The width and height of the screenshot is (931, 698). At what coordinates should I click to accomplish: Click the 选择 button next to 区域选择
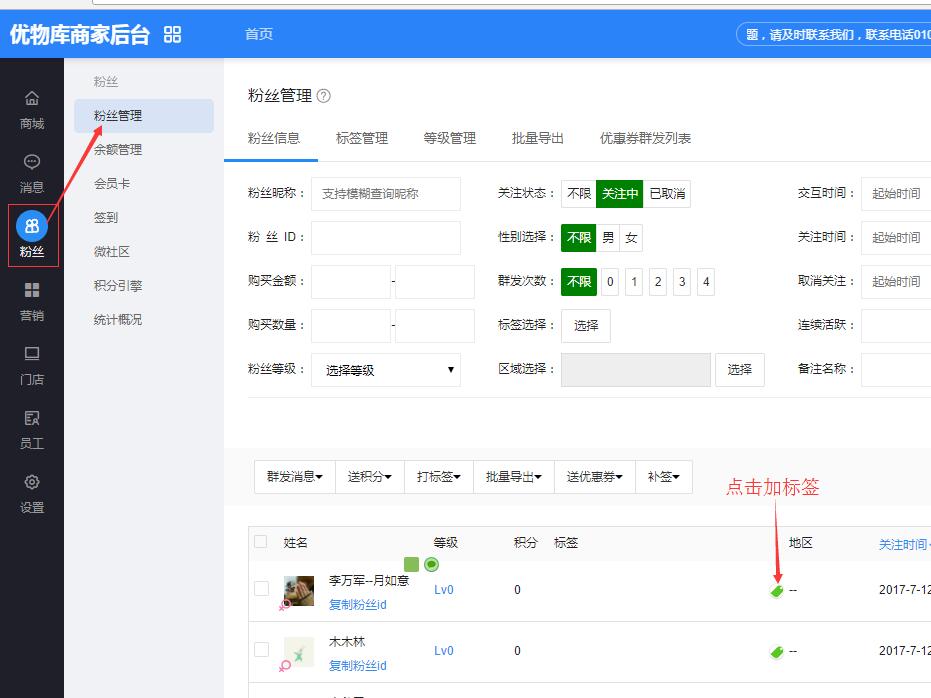point(739,370)
